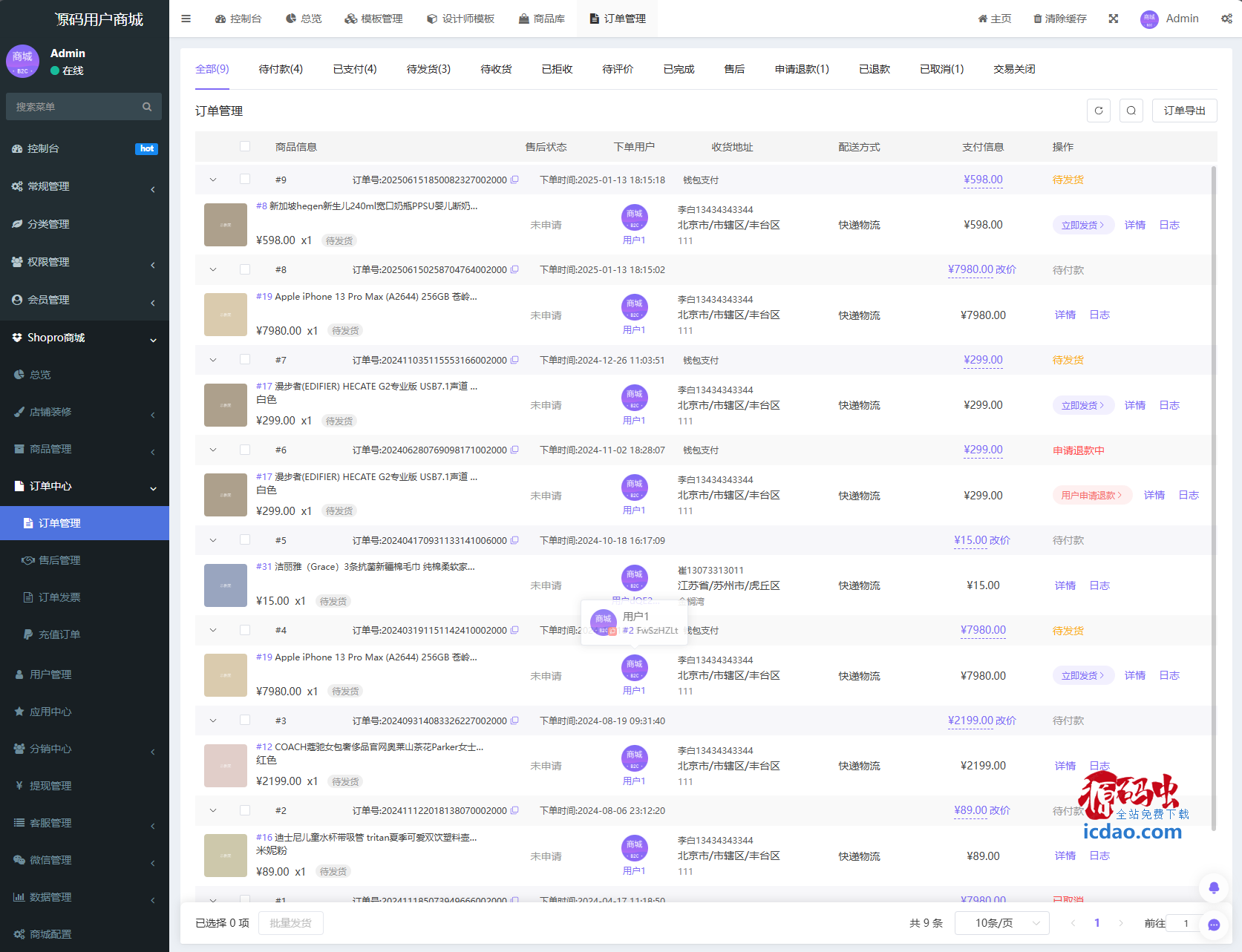Click user avatar in order #9 row
Screen dimensions: 1242x952
(634, 217)
